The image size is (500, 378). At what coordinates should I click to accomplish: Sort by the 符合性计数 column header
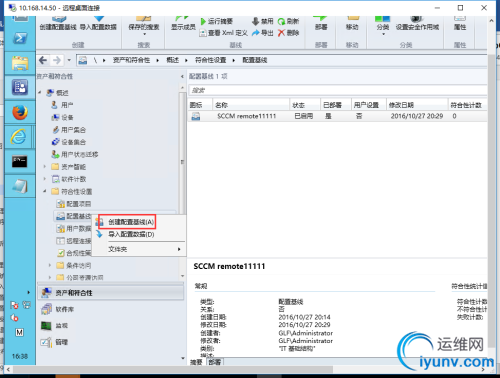(x=467, y=105)
